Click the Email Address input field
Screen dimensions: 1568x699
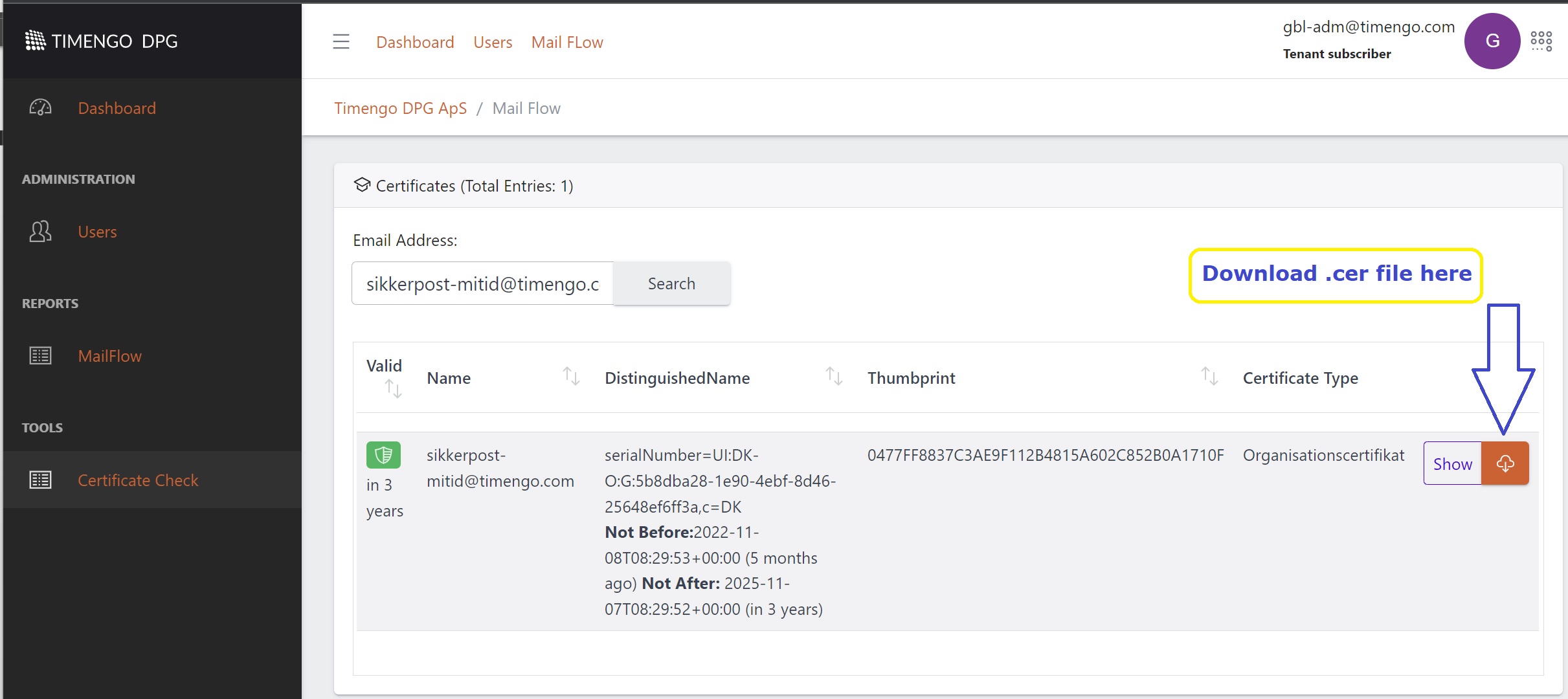(482, 283)
